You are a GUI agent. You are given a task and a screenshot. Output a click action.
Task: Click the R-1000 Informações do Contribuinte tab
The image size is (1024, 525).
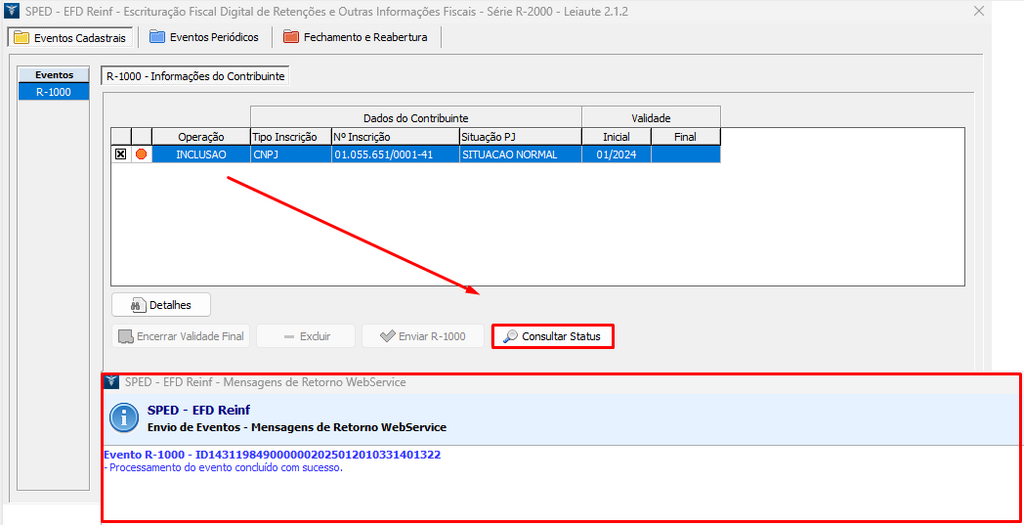195,76
